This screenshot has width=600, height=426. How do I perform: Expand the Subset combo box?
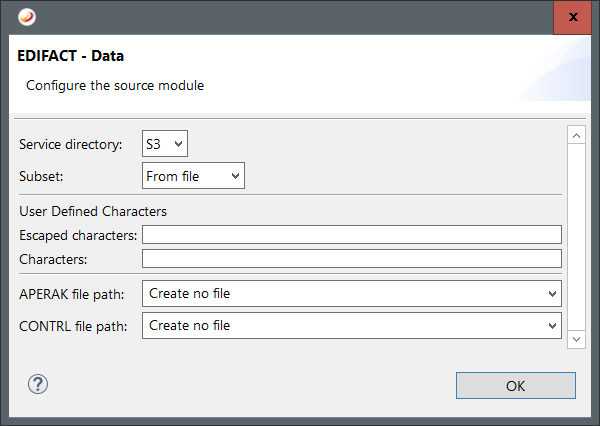pyautogui.click(x=193, y=176)
